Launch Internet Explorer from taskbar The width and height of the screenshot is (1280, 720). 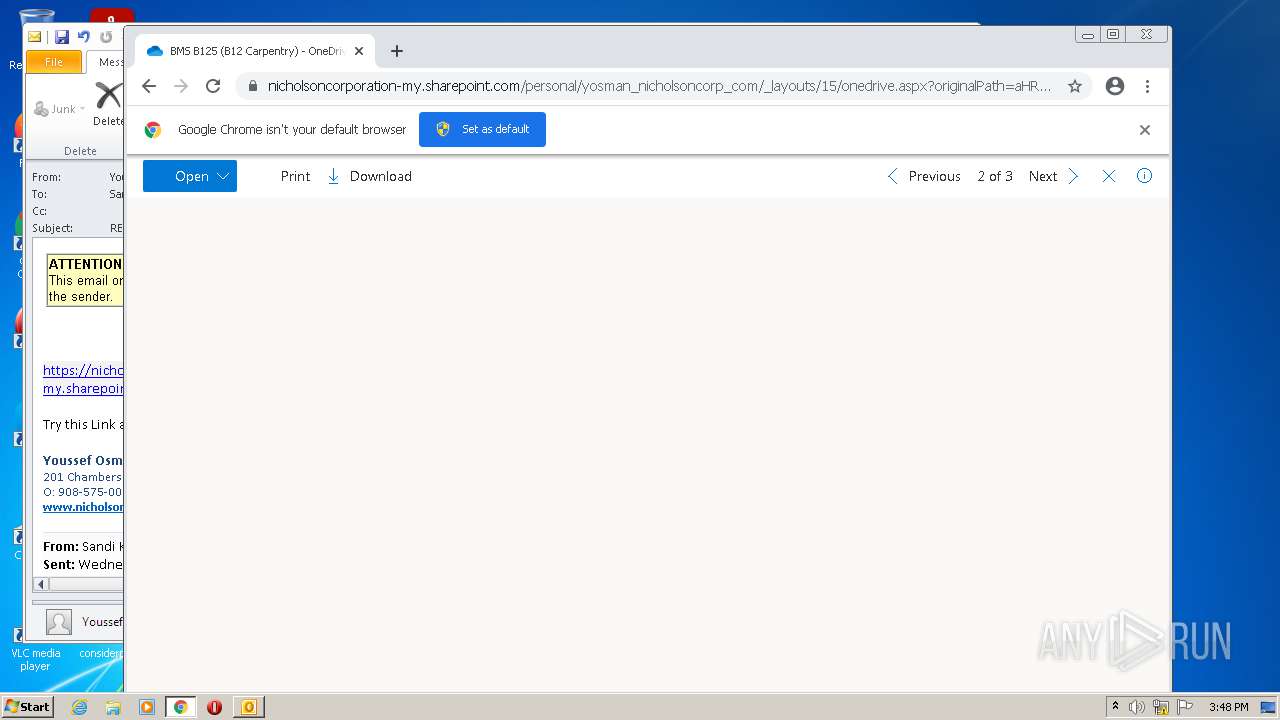tap(79, 707)
